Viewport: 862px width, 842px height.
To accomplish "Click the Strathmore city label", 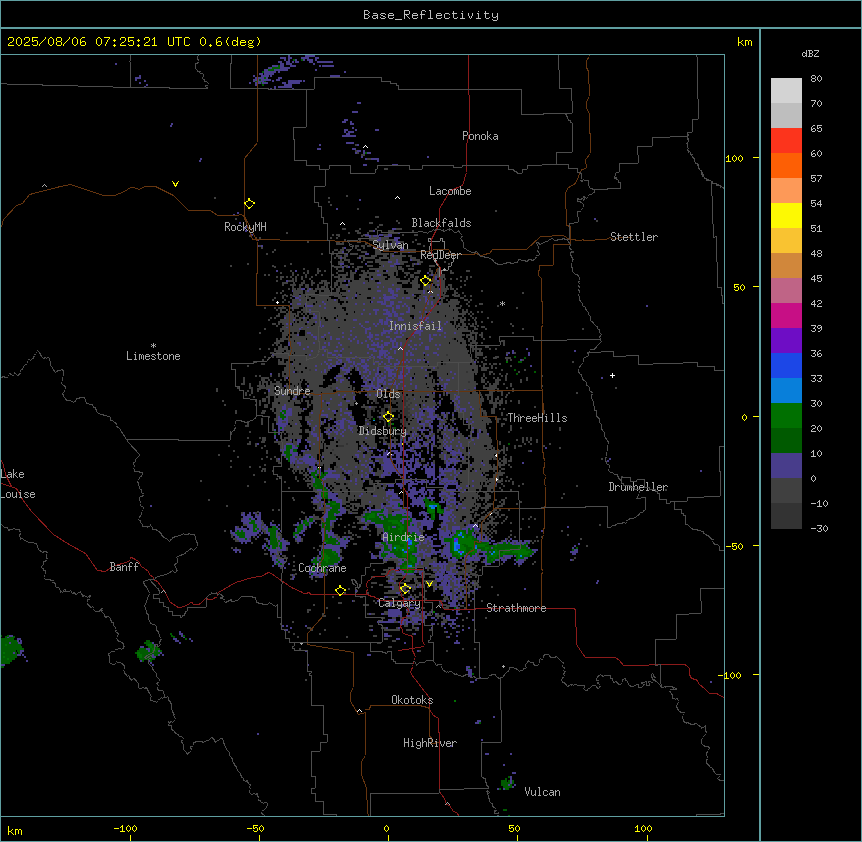I will 516,608.
